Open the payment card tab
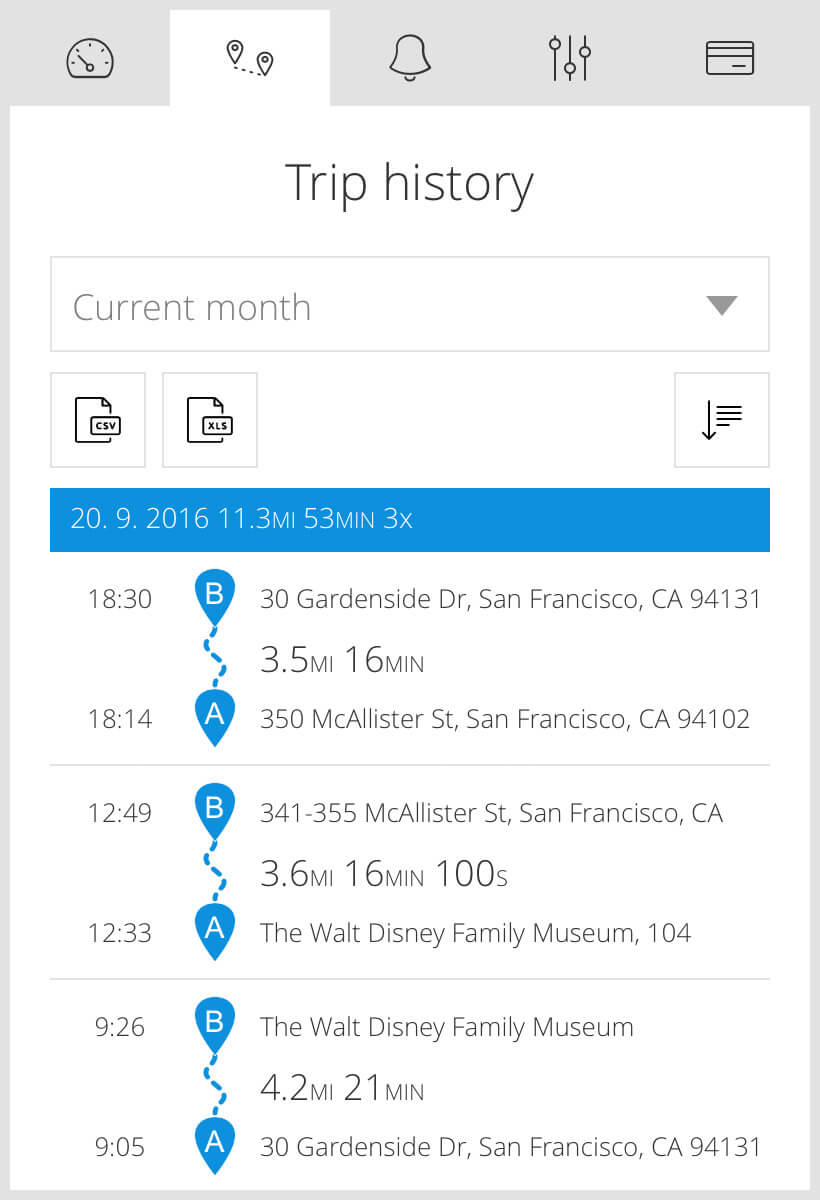The height and width of the screenshot is (1200, 820). [730, 58]
